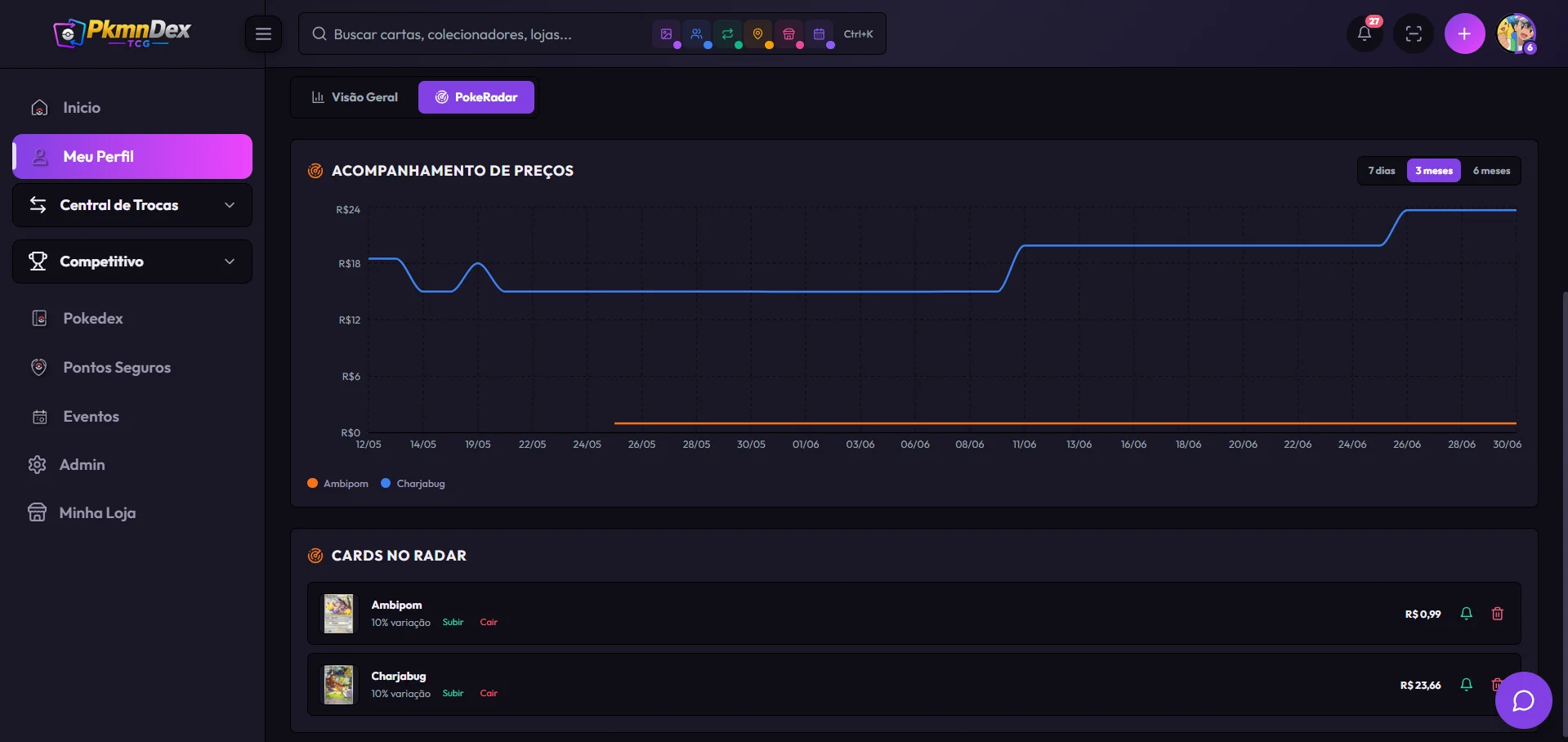Expand the Central de Trocas menu
The image size is (1568, 742).
[x=132, y=205]
